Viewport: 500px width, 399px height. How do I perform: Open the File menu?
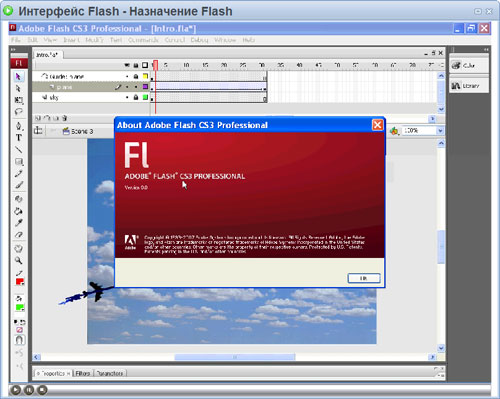tap(15, 40)
